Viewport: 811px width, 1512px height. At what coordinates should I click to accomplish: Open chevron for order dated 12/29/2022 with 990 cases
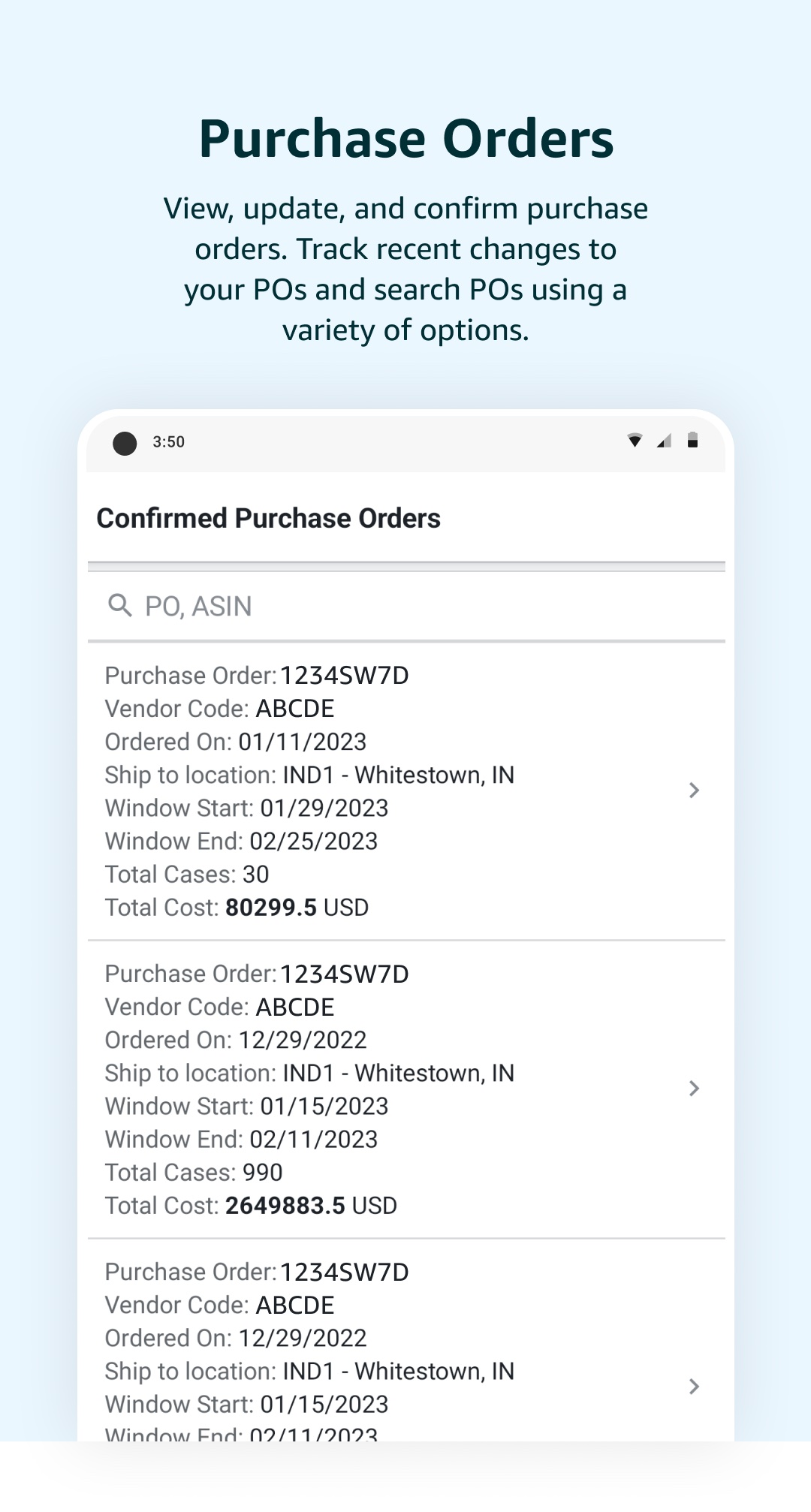694,1088
